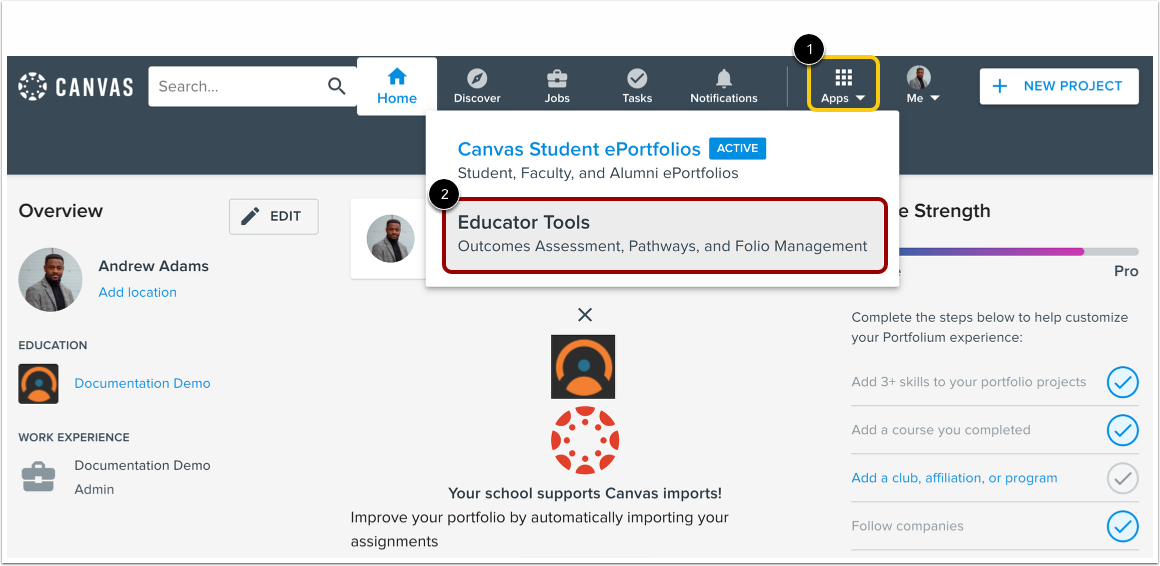Screen dimensions: 1160x566
Task: Click 'Add 3+ skills to your portfolio projects' text
Action: (x=969, y=382)
